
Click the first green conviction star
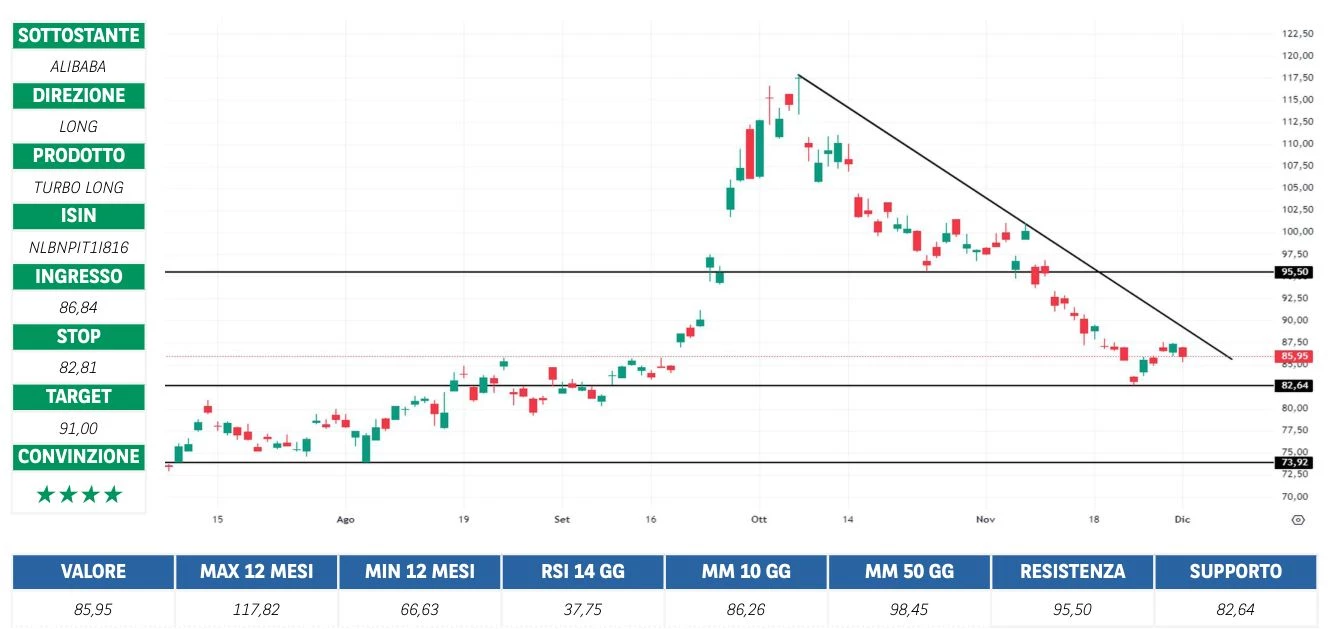(45, 494)
